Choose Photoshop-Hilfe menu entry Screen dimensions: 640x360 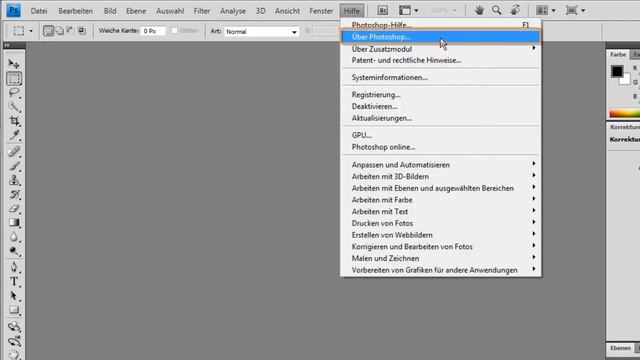point(441,25)
